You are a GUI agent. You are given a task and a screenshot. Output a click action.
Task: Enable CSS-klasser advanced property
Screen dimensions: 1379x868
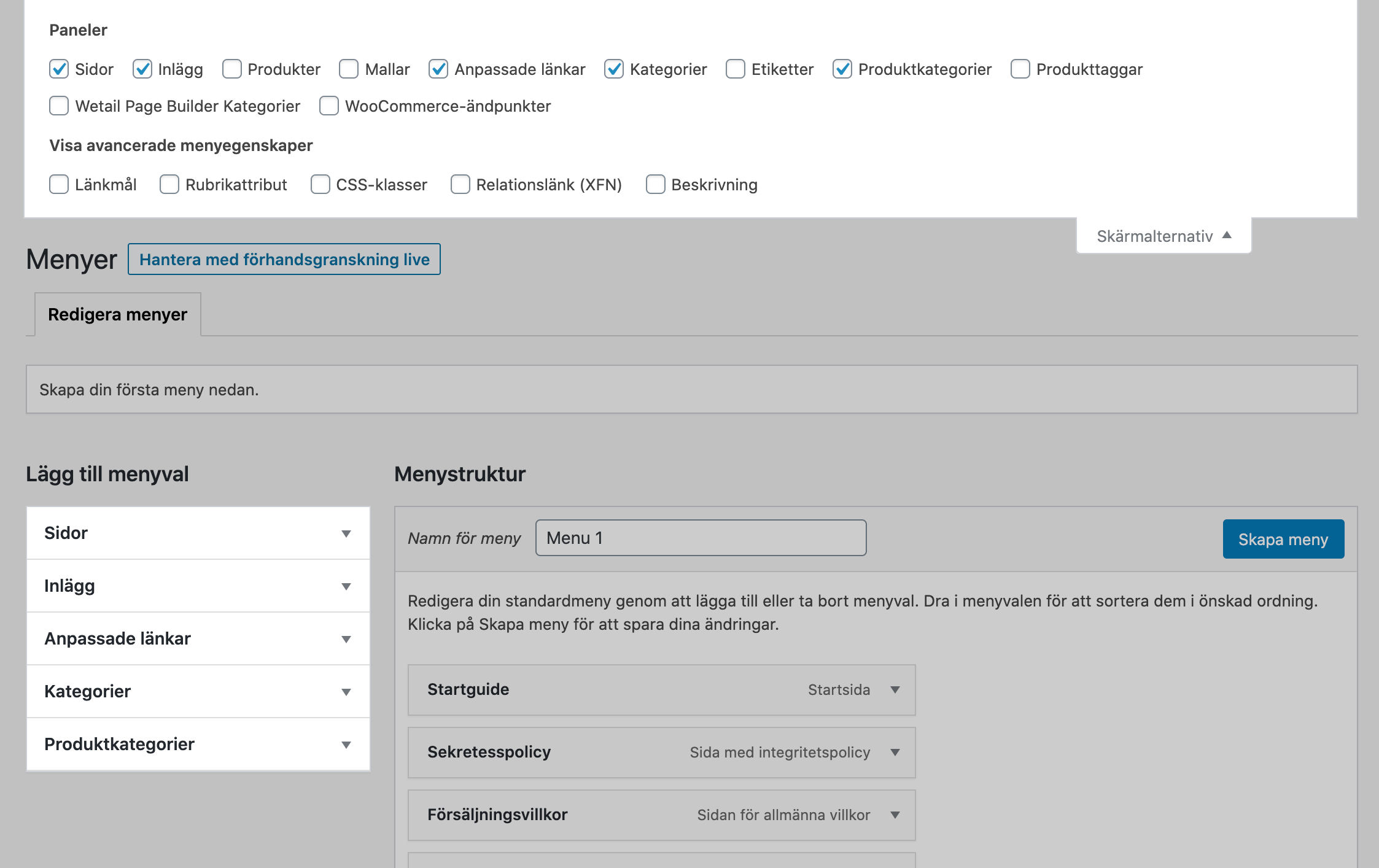tap(320, 184)
